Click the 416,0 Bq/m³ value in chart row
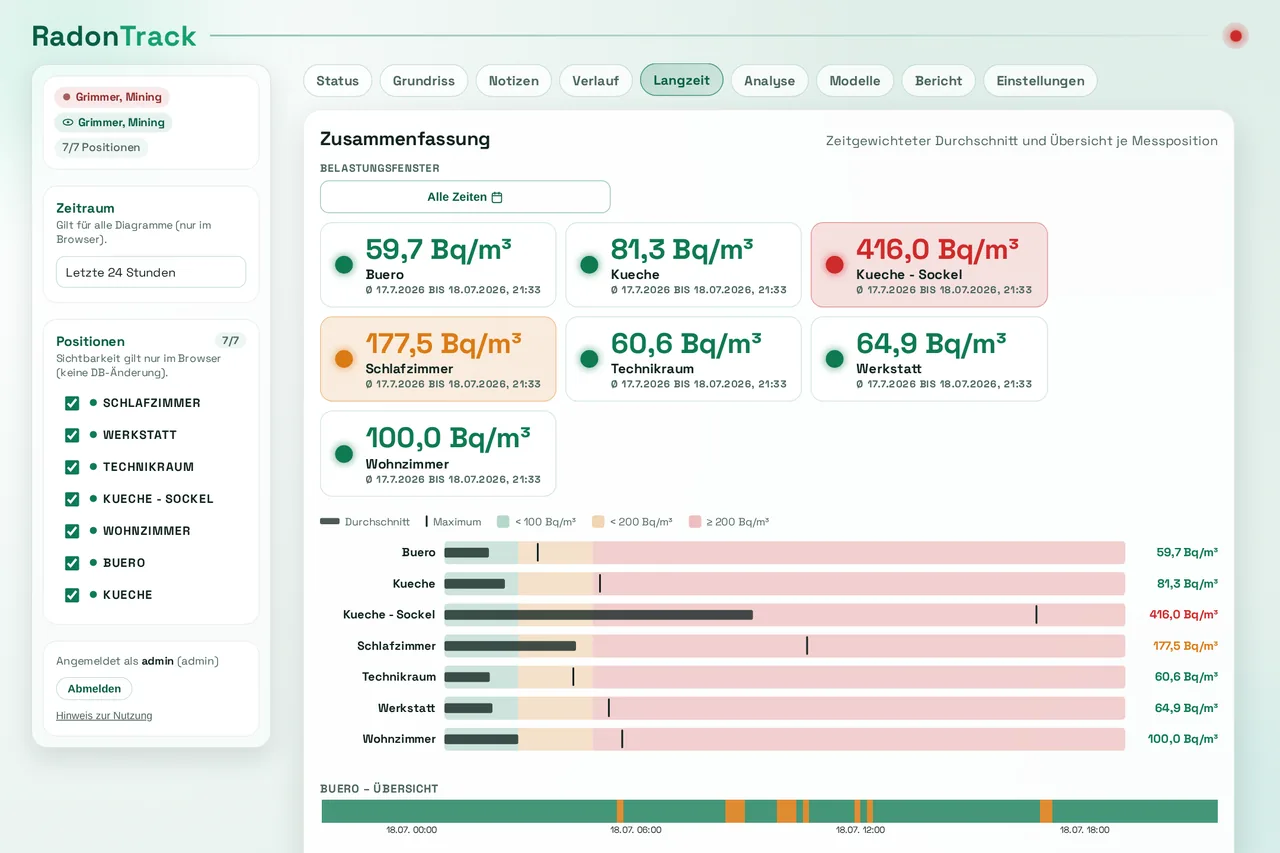 pyautogui.click(x=1183, y=615)
